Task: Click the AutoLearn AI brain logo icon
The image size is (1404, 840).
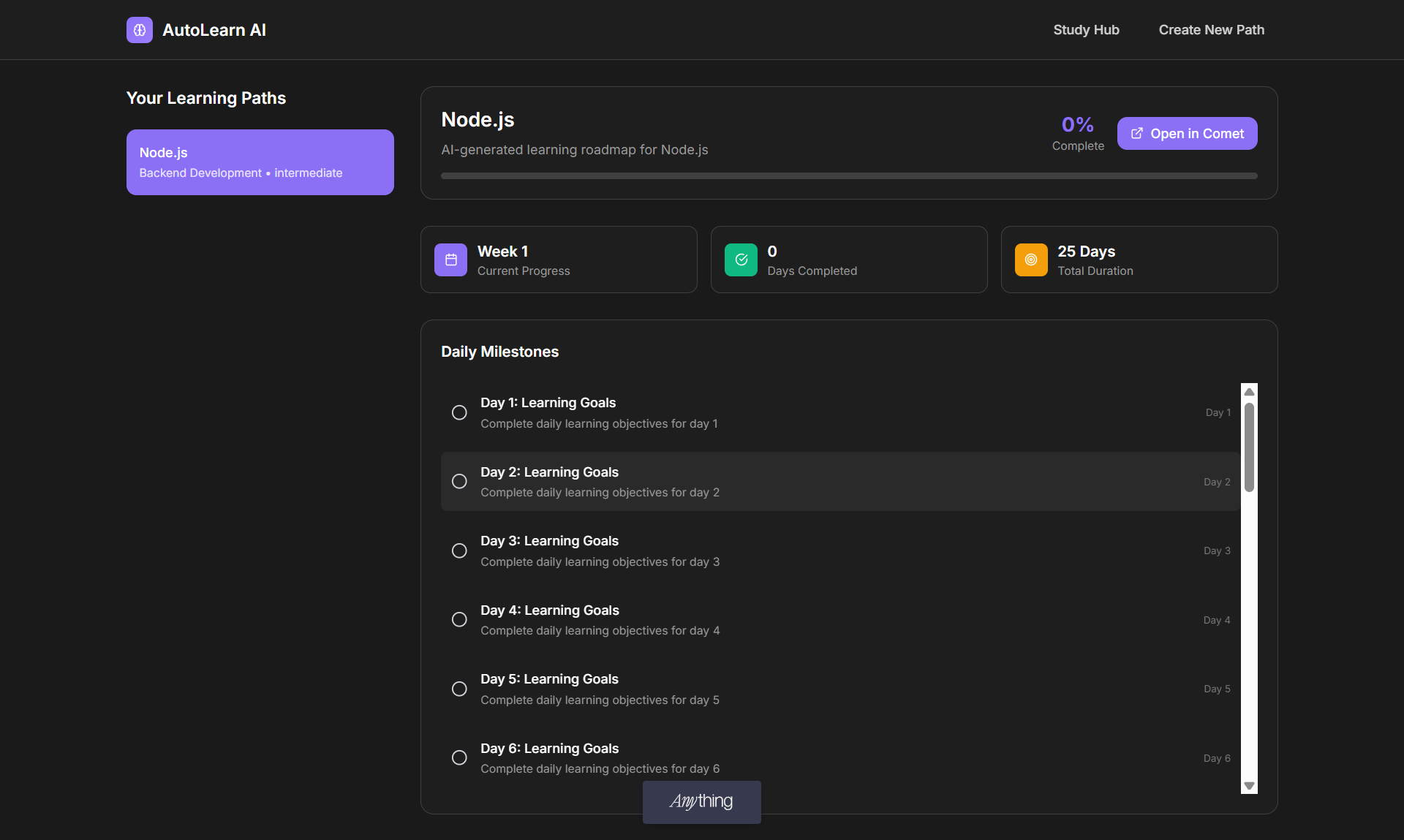Action: coord(140,30)
